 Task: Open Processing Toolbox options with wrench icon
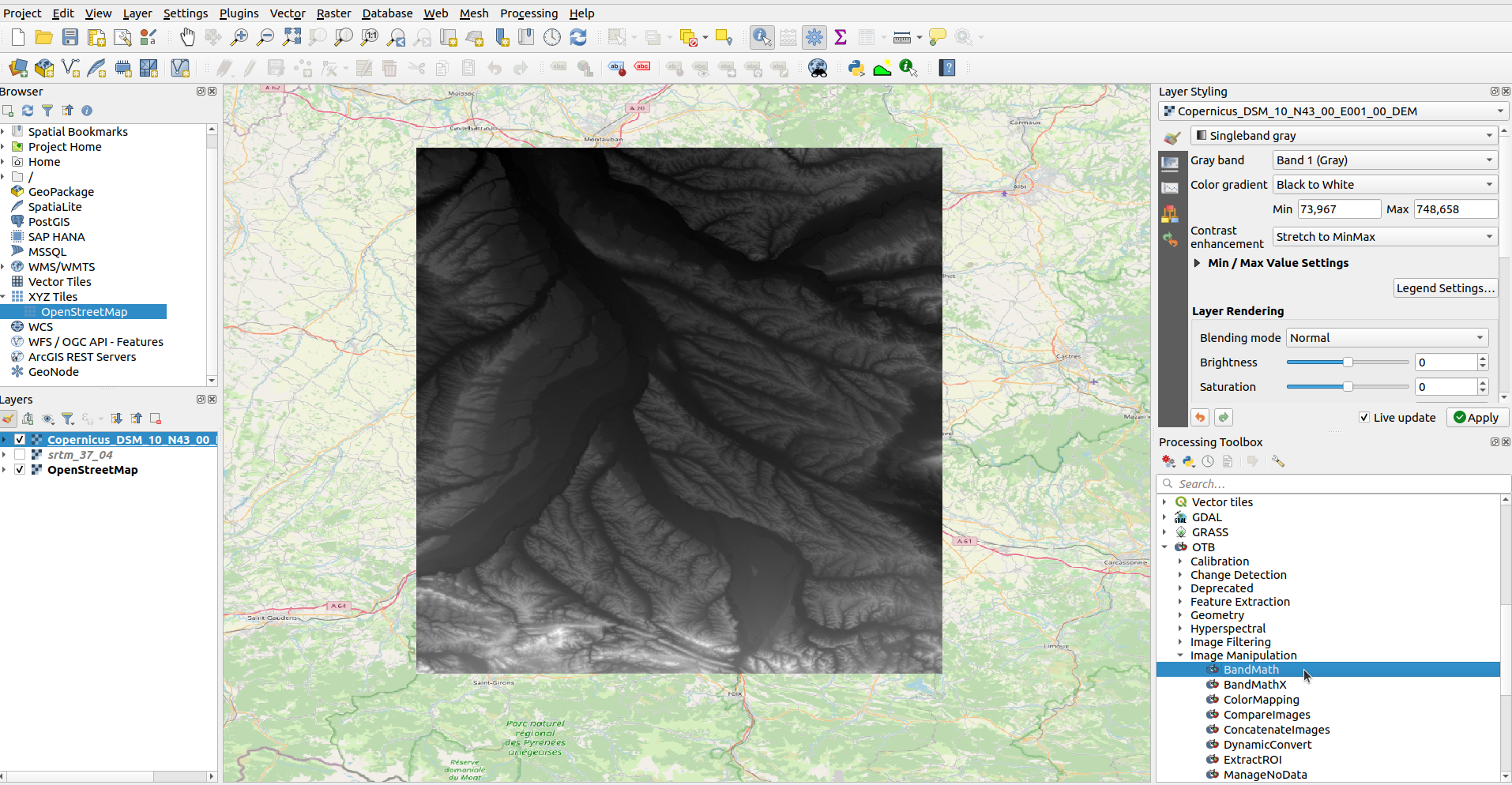click(1278, 462)
